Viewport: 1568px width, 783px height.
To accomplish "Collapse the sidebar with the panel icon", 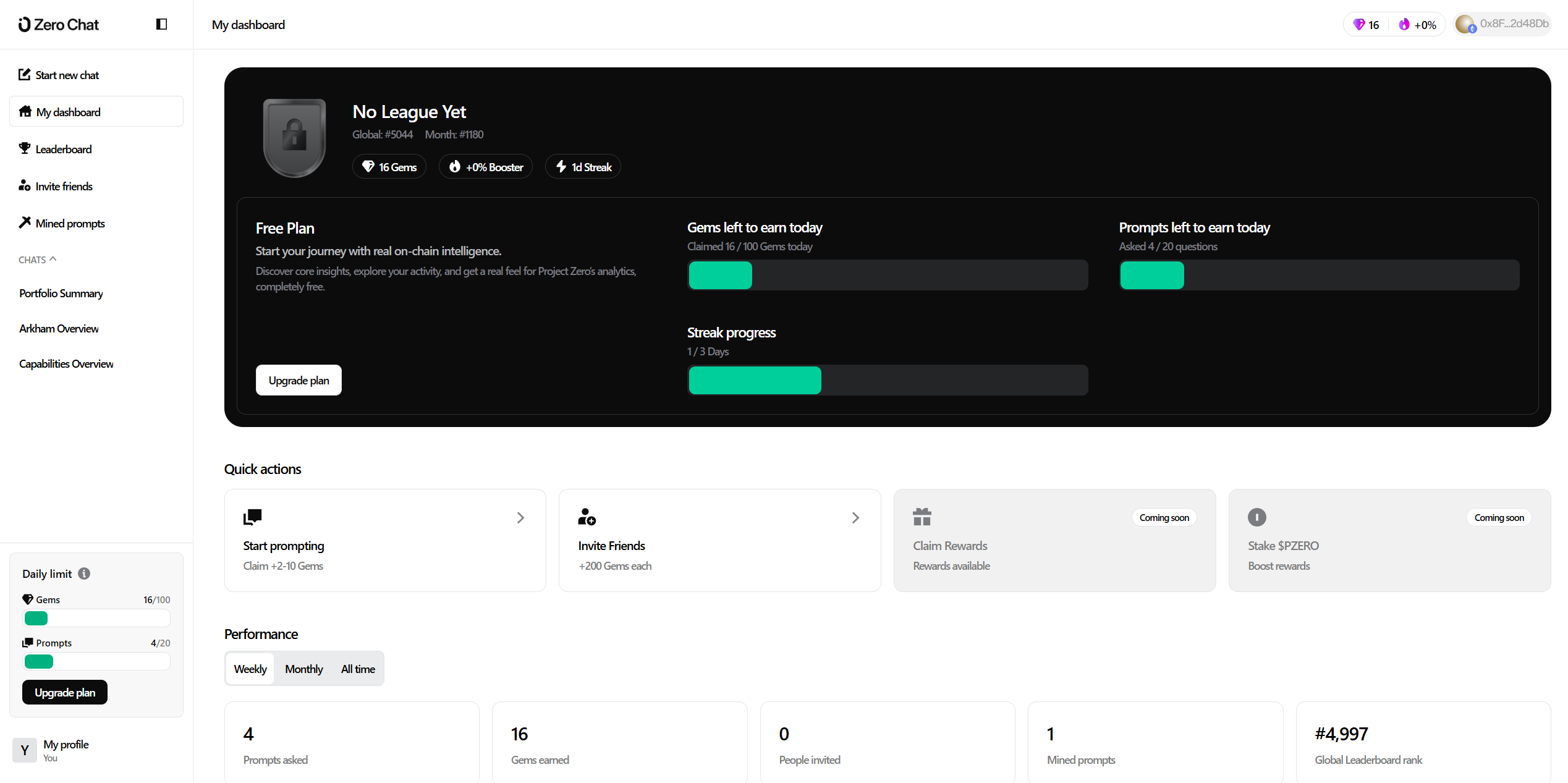I will (x=161, y=24).
